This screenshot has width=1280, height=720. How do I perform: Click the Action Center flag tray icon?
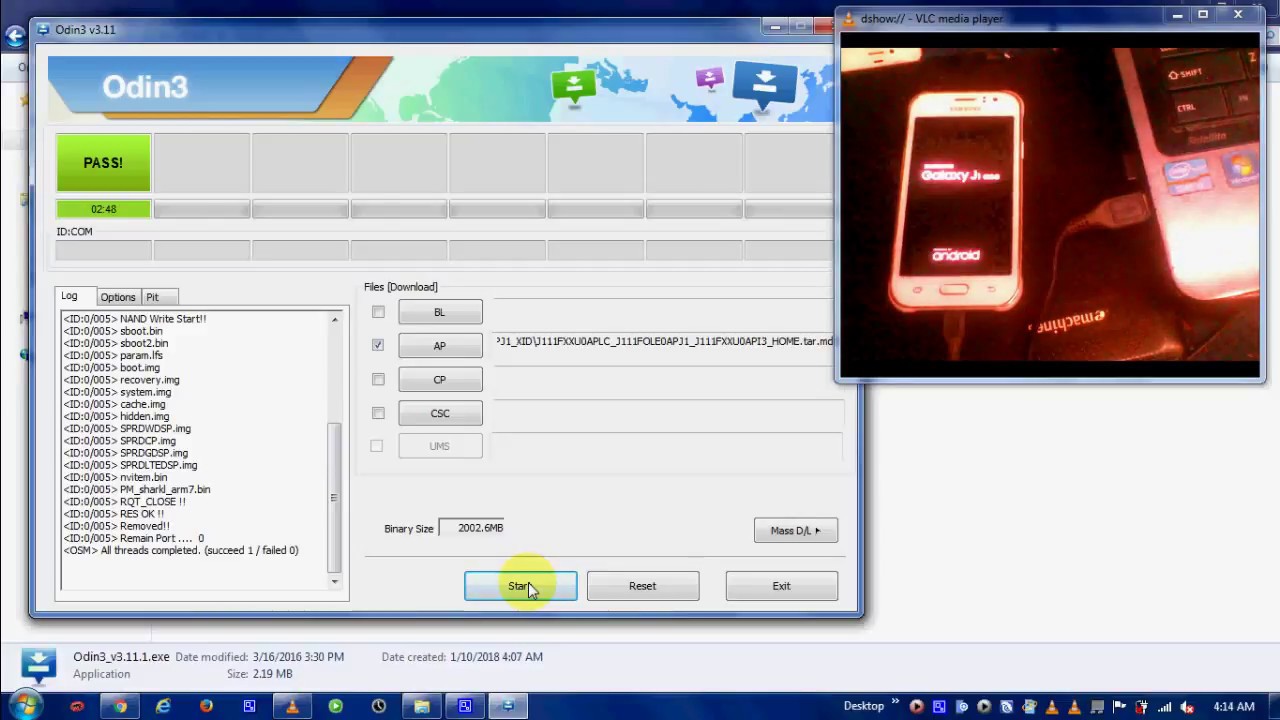[1119, 707]
